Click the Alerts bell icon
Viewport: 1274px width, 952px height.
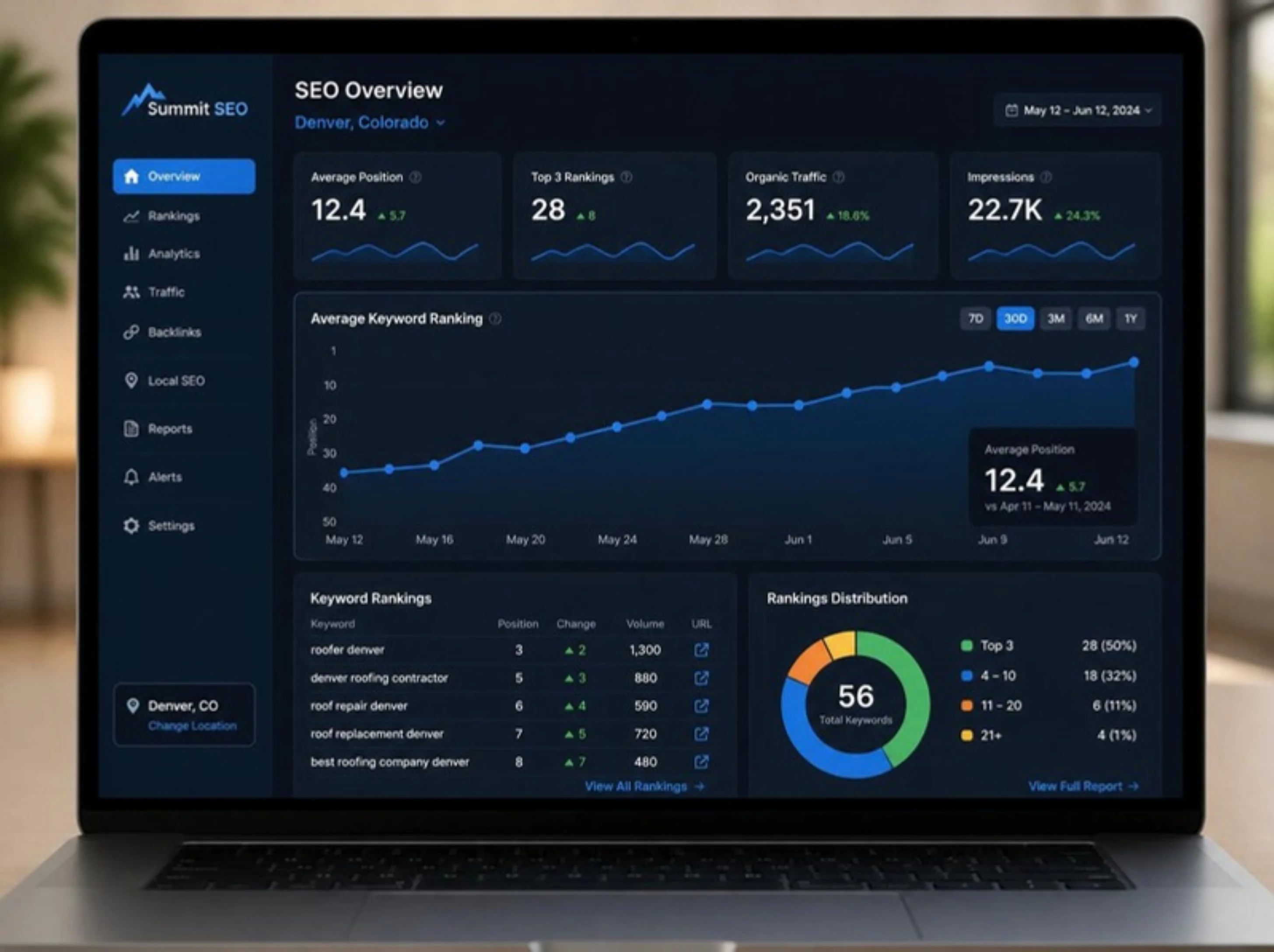(131, 477)
